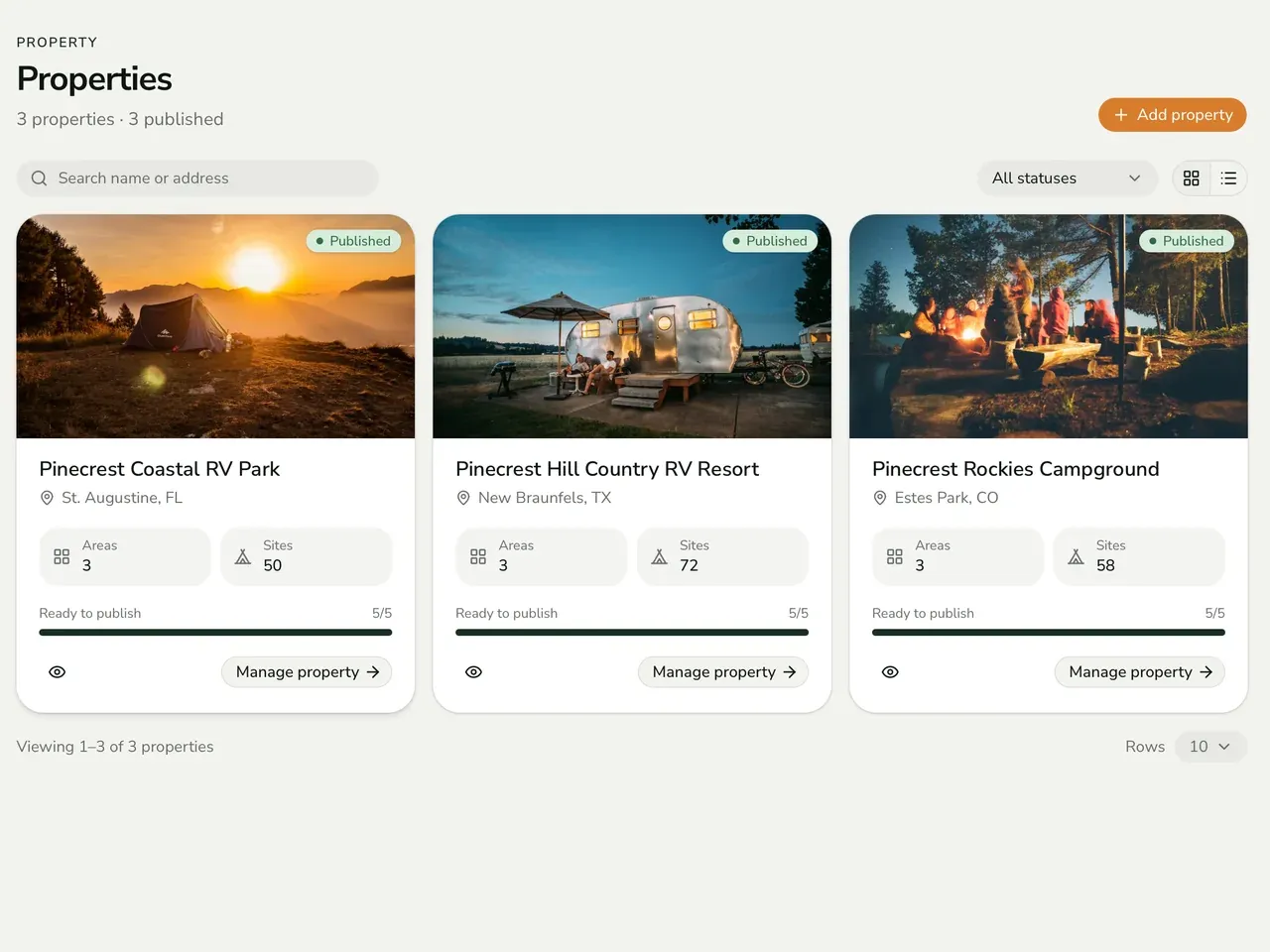Image resolution: width=1270 pixels, height=952 pixels.
Task: Click Rockies Campground Ready to publish progress bar
Action: [x=1049, y=632]
